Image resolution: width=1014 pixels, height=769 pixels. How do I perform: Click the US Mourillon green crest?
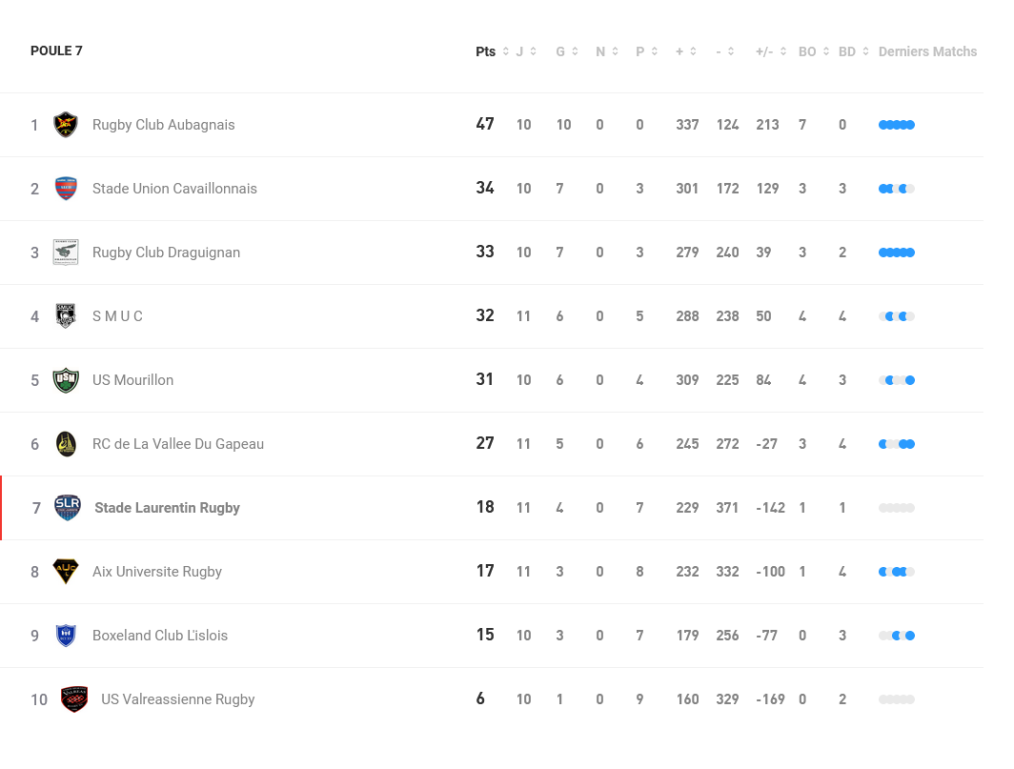(x=66, y=381)
